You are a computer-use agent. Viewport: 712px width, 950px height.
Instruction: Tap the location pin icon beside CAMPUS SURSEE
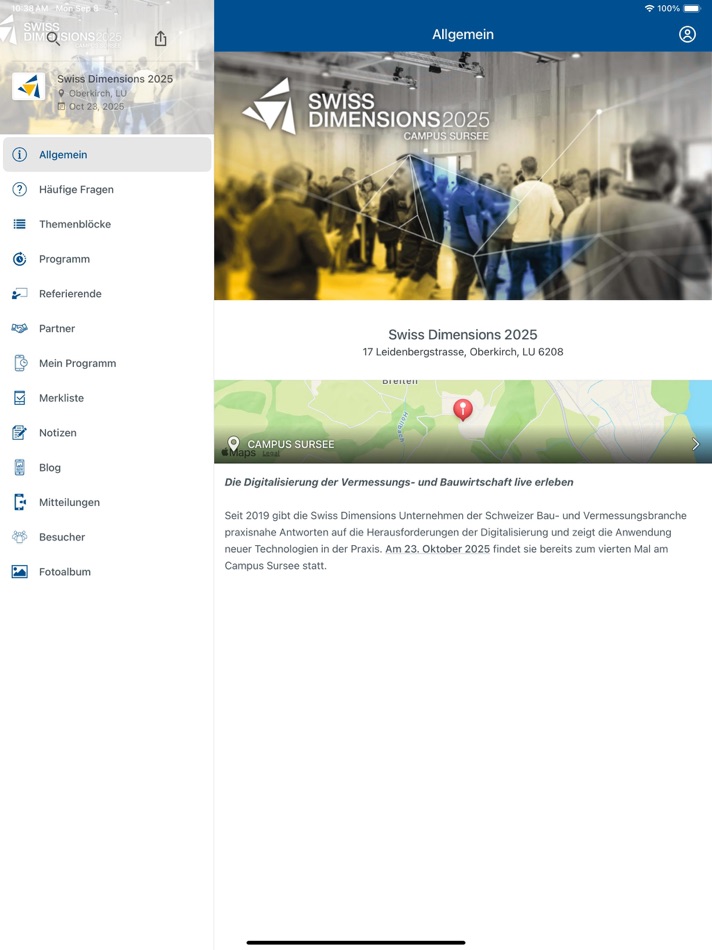pos(233,443)
